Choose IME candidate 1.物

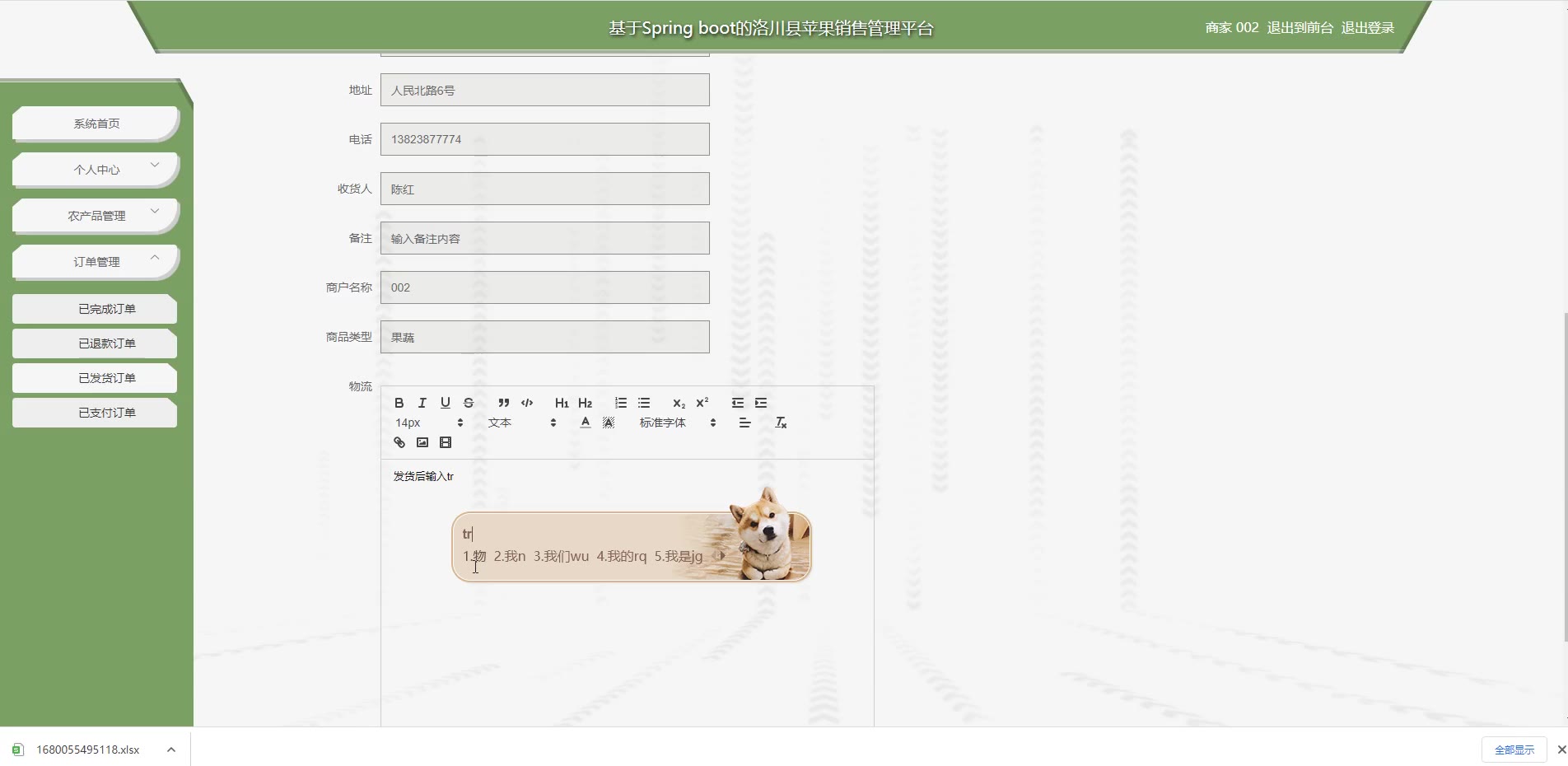tap(474, 556)
